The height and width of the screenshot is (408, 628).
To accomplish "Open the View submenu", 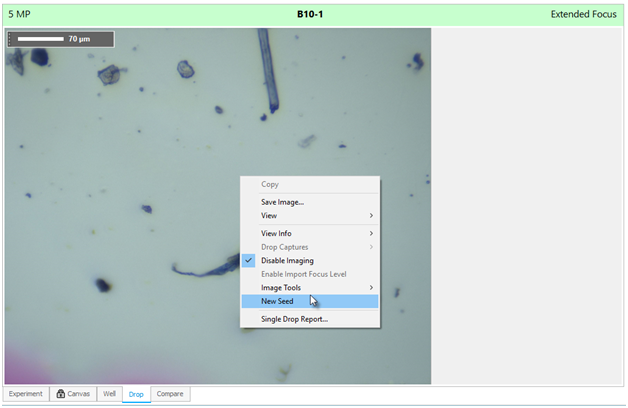I will click(310, 216).
